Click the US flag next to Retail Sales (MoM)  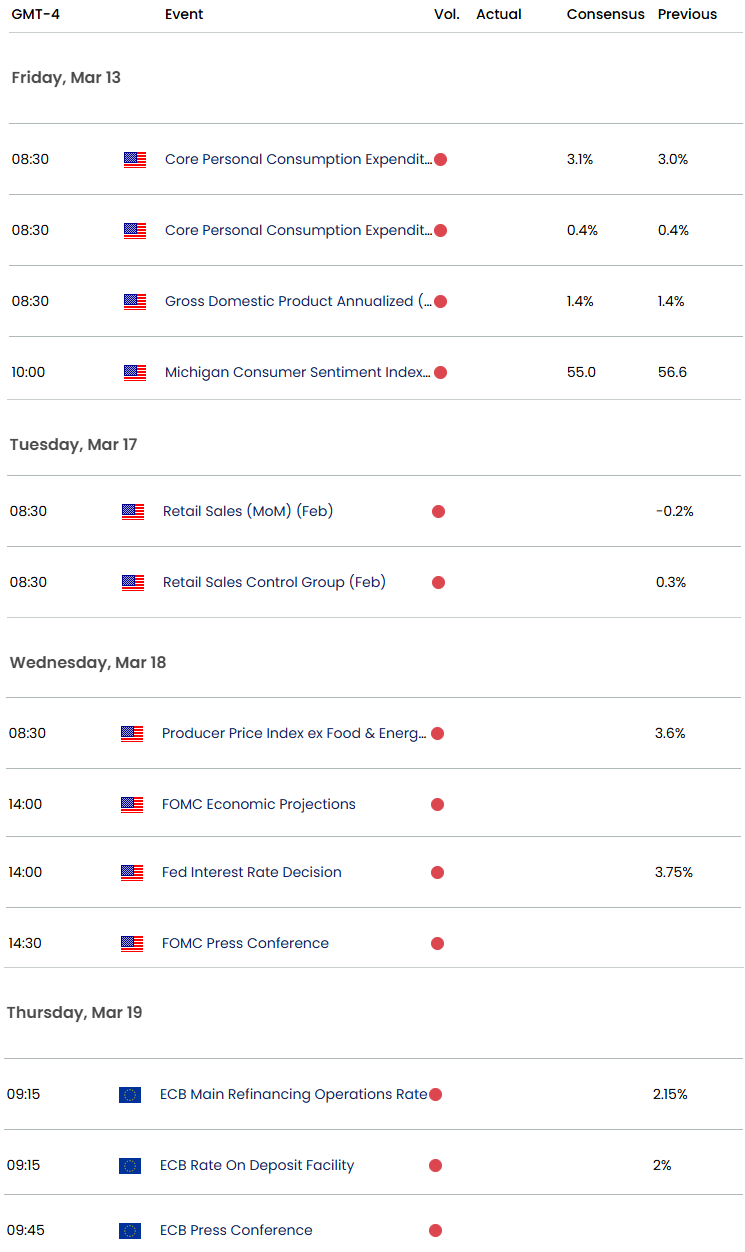(x=133, y=512)
